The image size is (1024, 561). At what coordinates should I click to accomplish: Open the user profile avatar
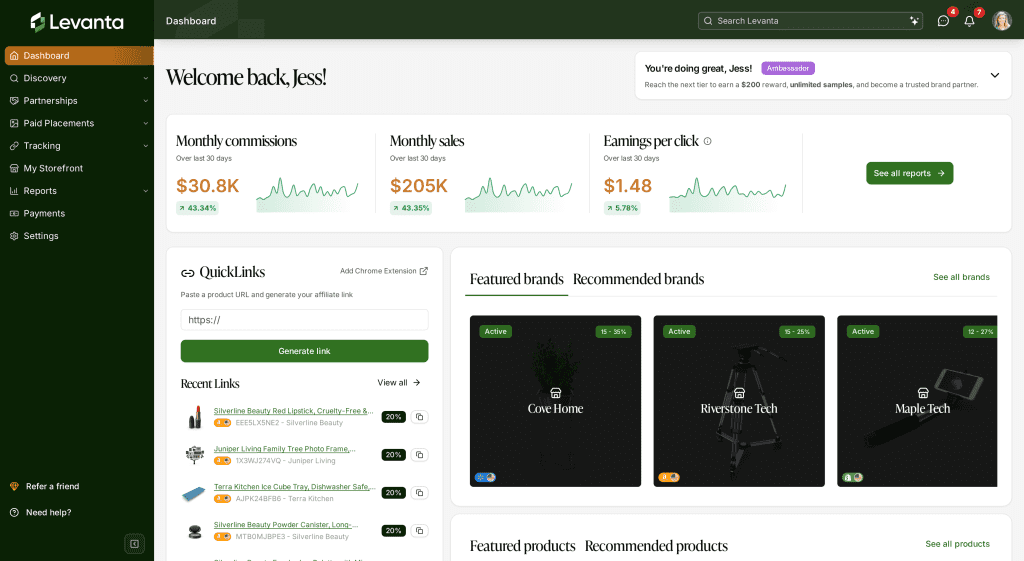[x=1002, y=21]
